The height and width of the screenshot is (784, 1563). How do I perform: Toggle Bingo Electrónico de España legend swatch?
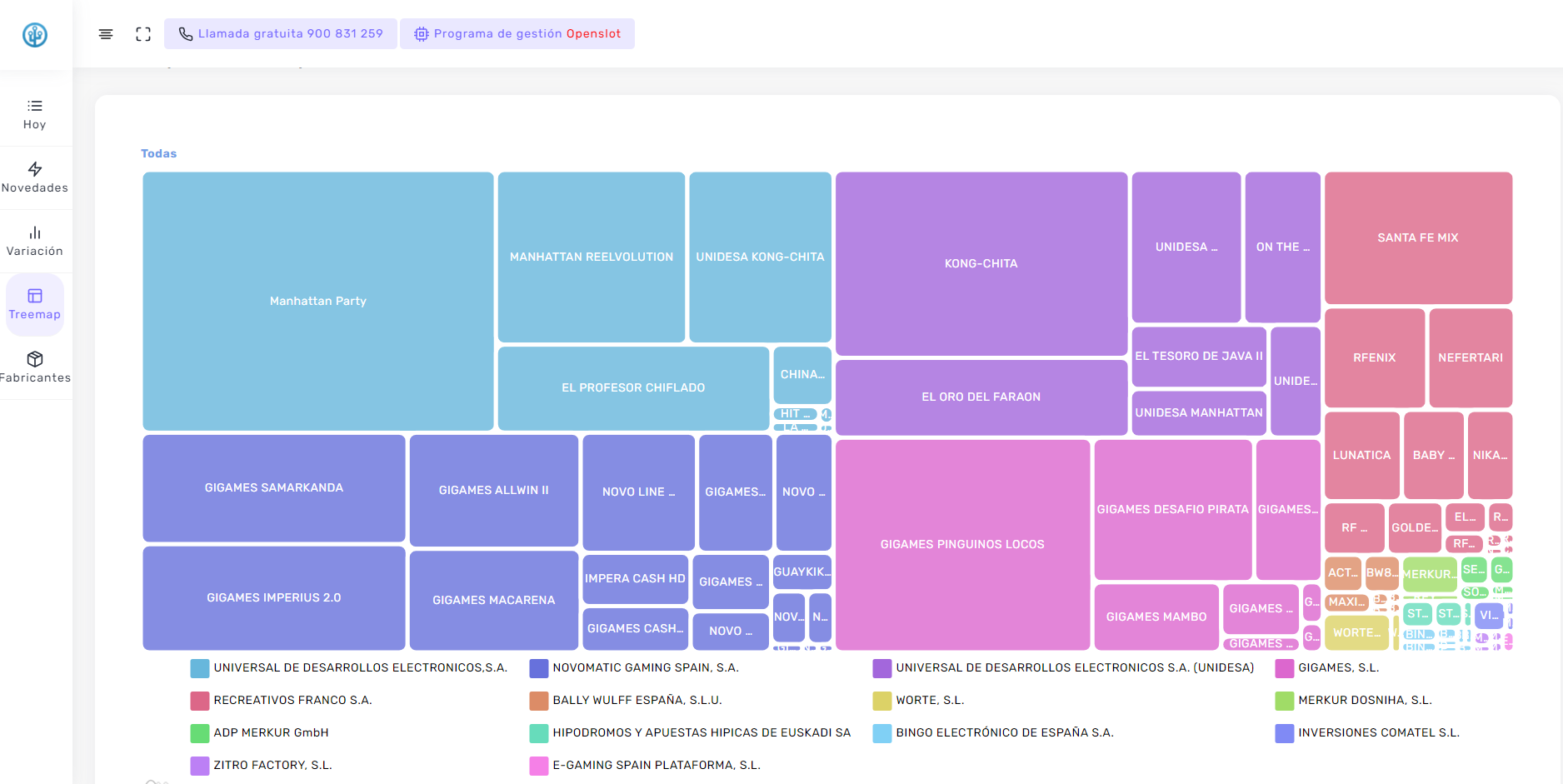pyautogui.click(x=882, y=733)
